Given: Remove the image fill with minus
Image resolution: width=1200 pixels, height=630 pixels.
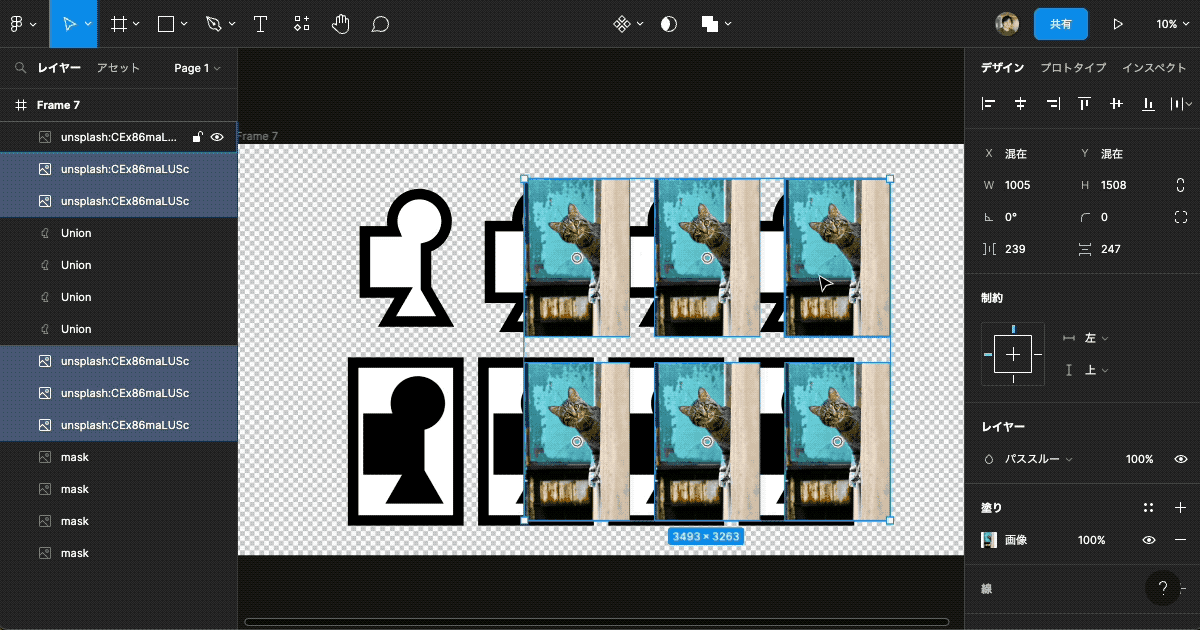Looking at the screenshot, I should 1181,540.
